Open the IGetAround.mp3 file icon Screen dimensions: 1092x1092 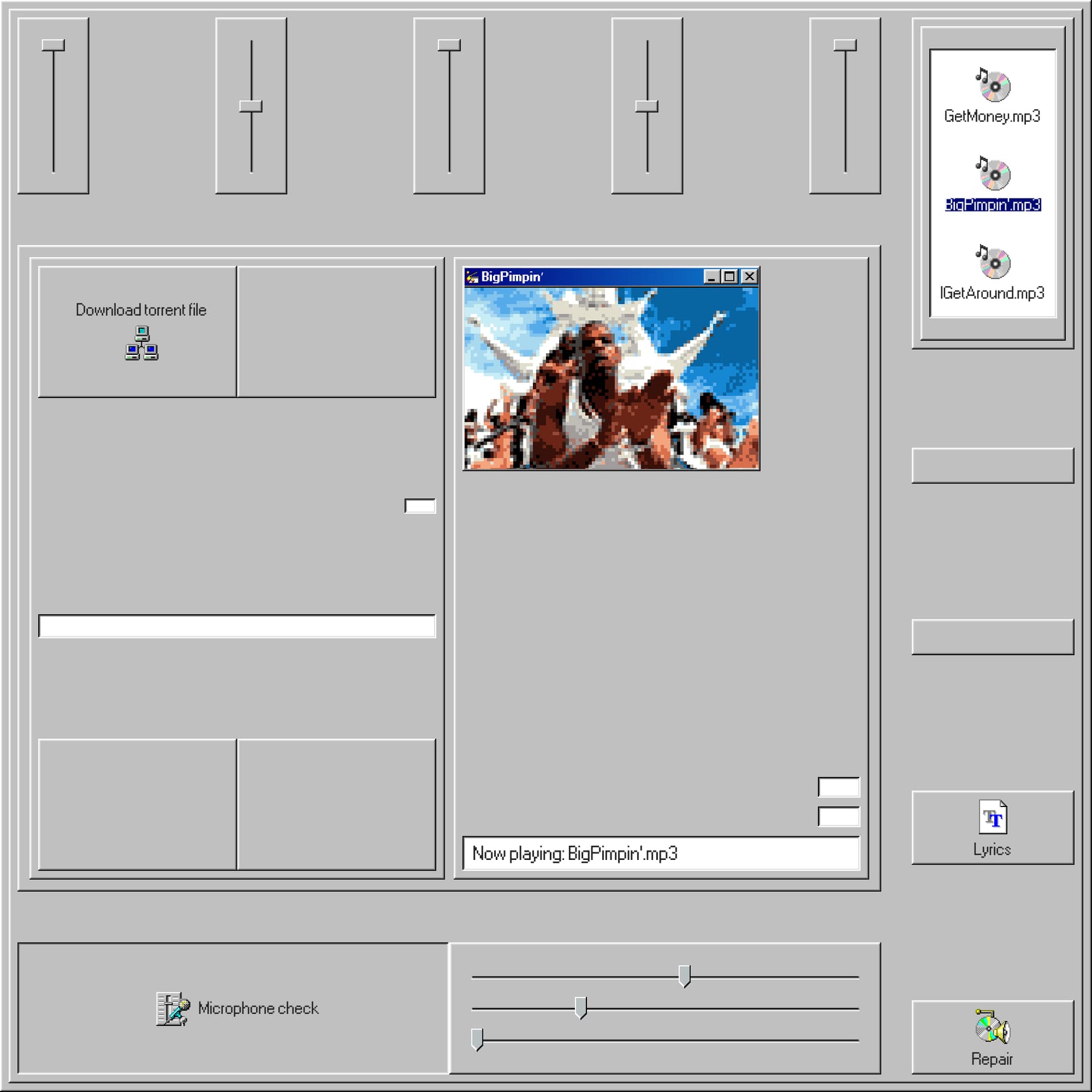[992, 263]
